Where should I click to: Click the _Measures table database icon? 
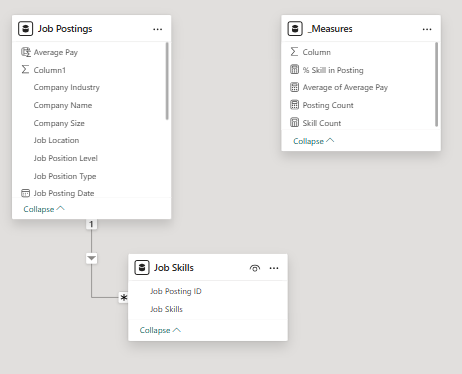295,29
